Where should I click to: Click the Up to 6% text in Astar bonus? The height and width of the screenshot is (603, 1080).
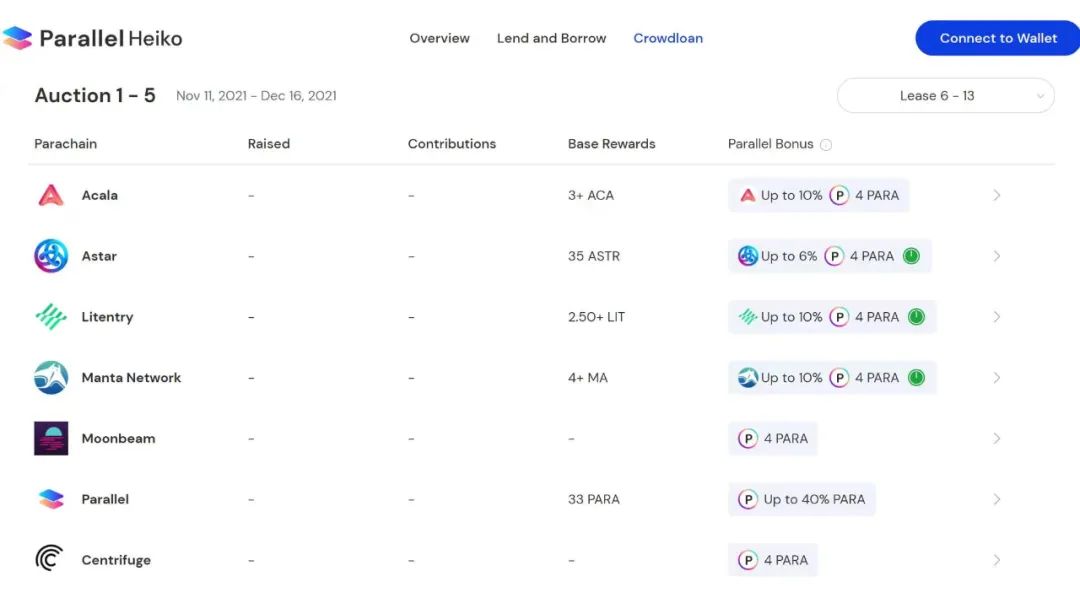coord(789,256)
